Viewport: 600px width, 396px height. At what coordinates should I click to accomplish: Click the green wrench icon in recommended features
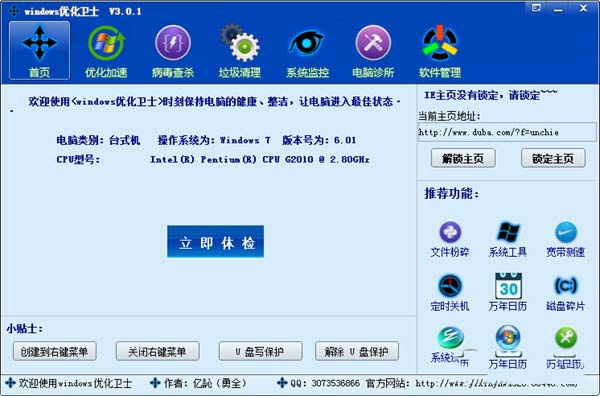[566, 338]
